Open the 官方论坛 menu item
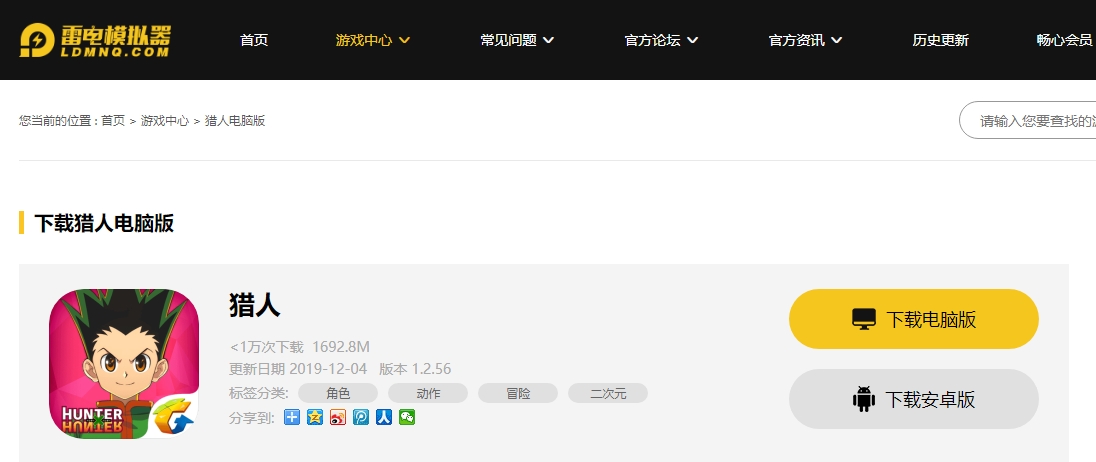Screen dimensions: 1096x462 [652, 41]
